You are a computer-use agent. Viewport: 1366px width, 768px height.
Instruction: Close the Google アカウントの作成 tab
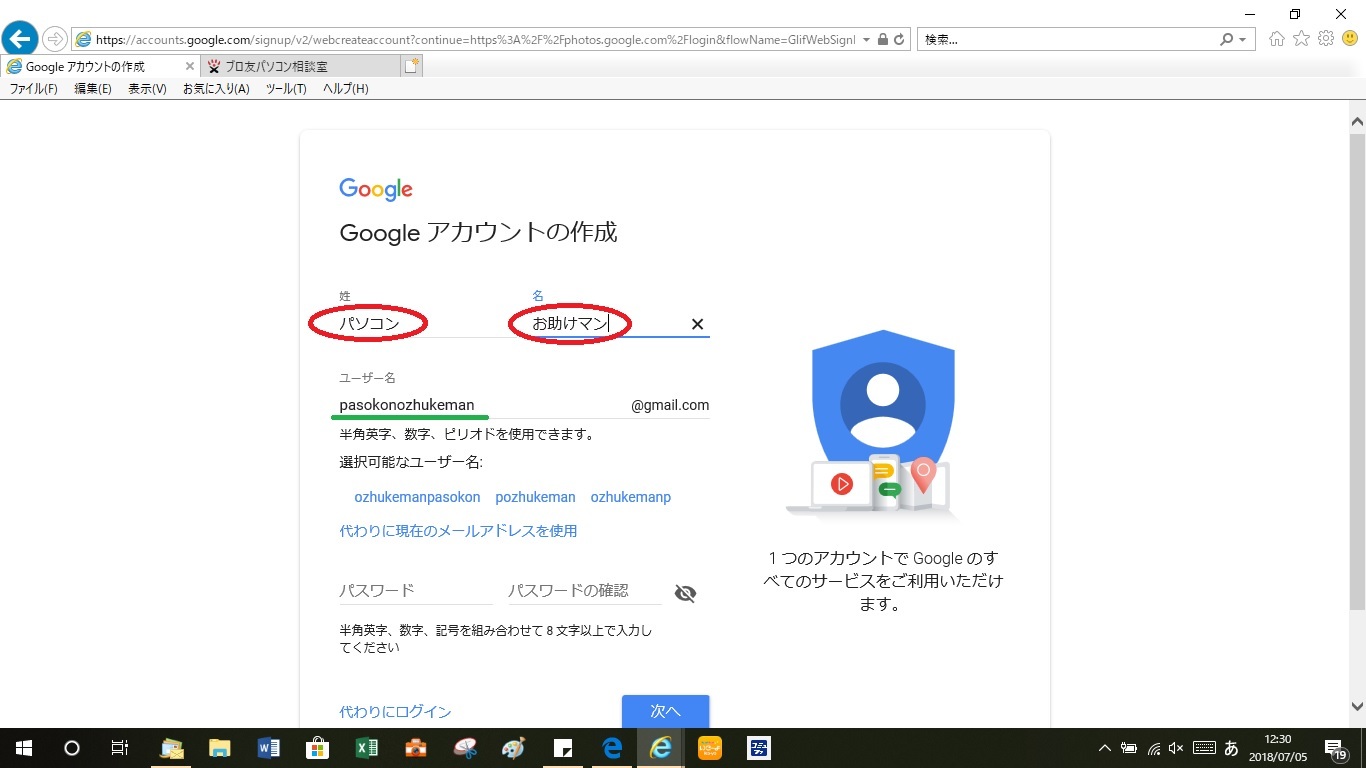pos(190,67)
